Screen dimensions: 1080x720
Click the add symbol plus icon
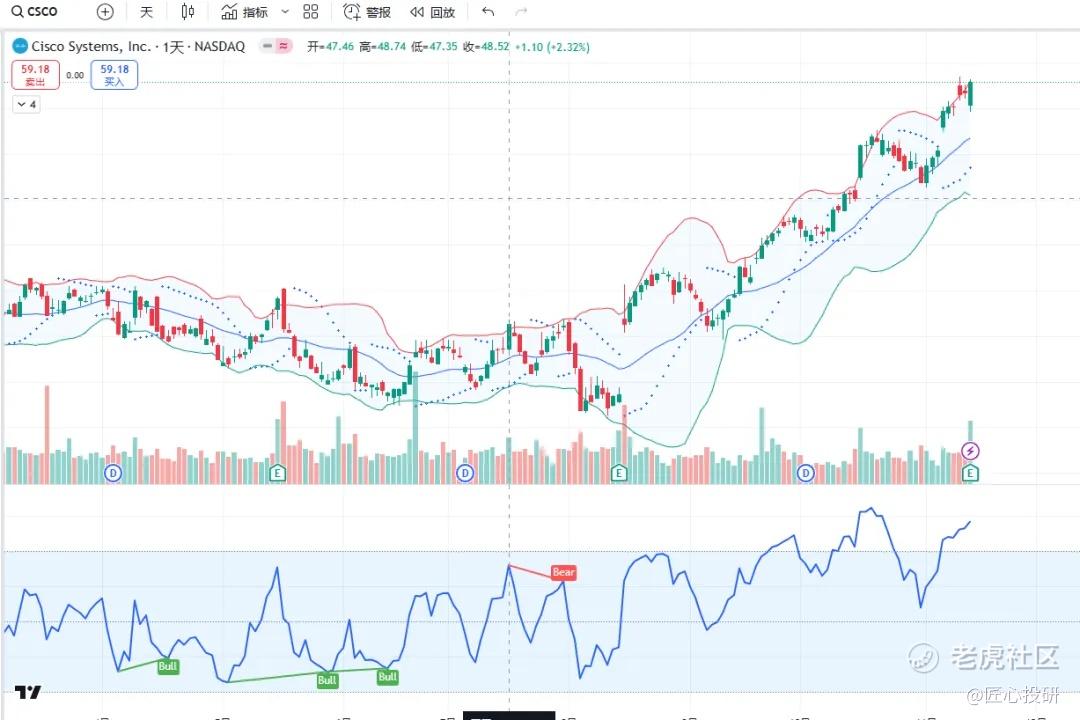pos(105,12)
